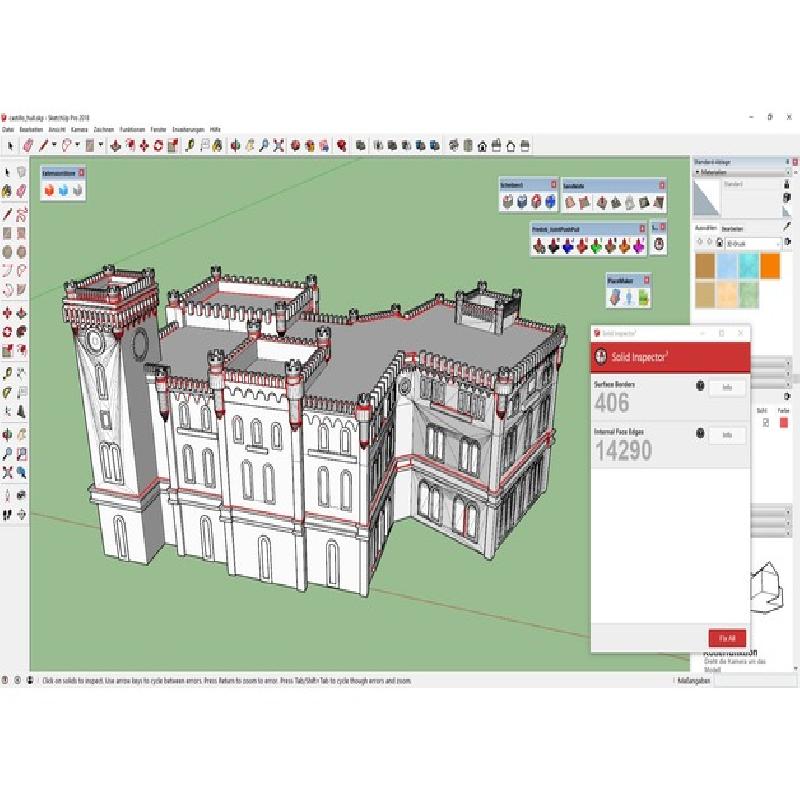Click the Surface Borders 406 count
This screenshot has height=800, width=800.
(x=612, y=403)
